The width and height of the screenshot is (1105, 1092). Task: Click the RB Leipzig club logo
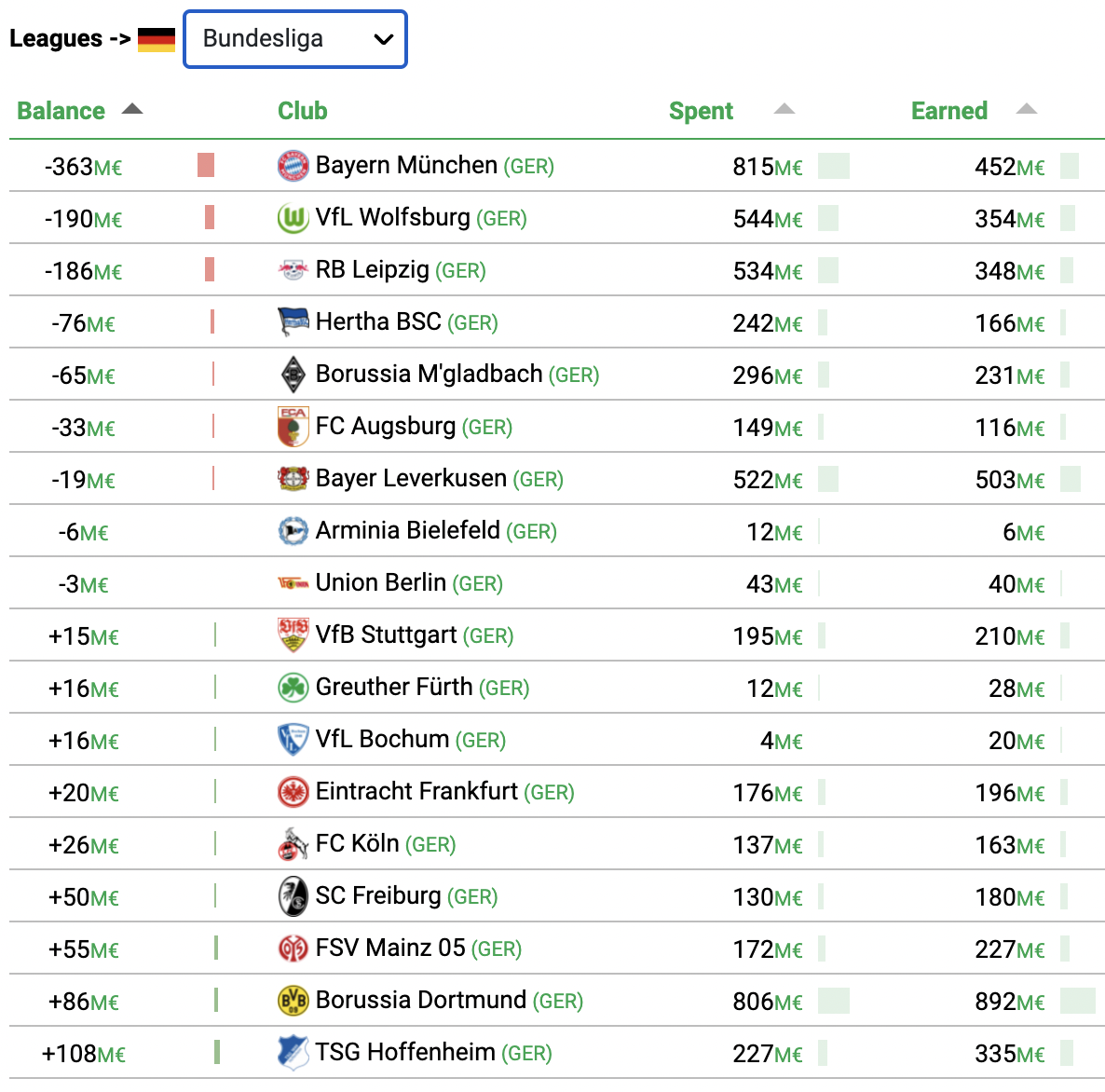pyautogui.click(x=293, y=270)
